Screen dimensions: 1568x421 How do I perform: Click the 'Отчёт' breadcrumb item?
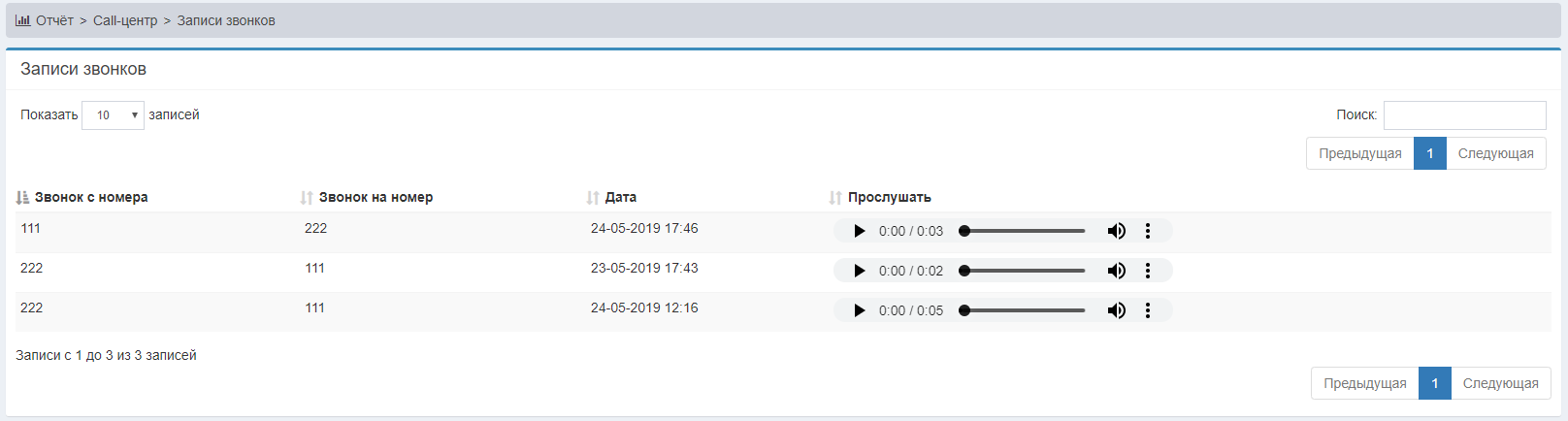tap(54, 20)
